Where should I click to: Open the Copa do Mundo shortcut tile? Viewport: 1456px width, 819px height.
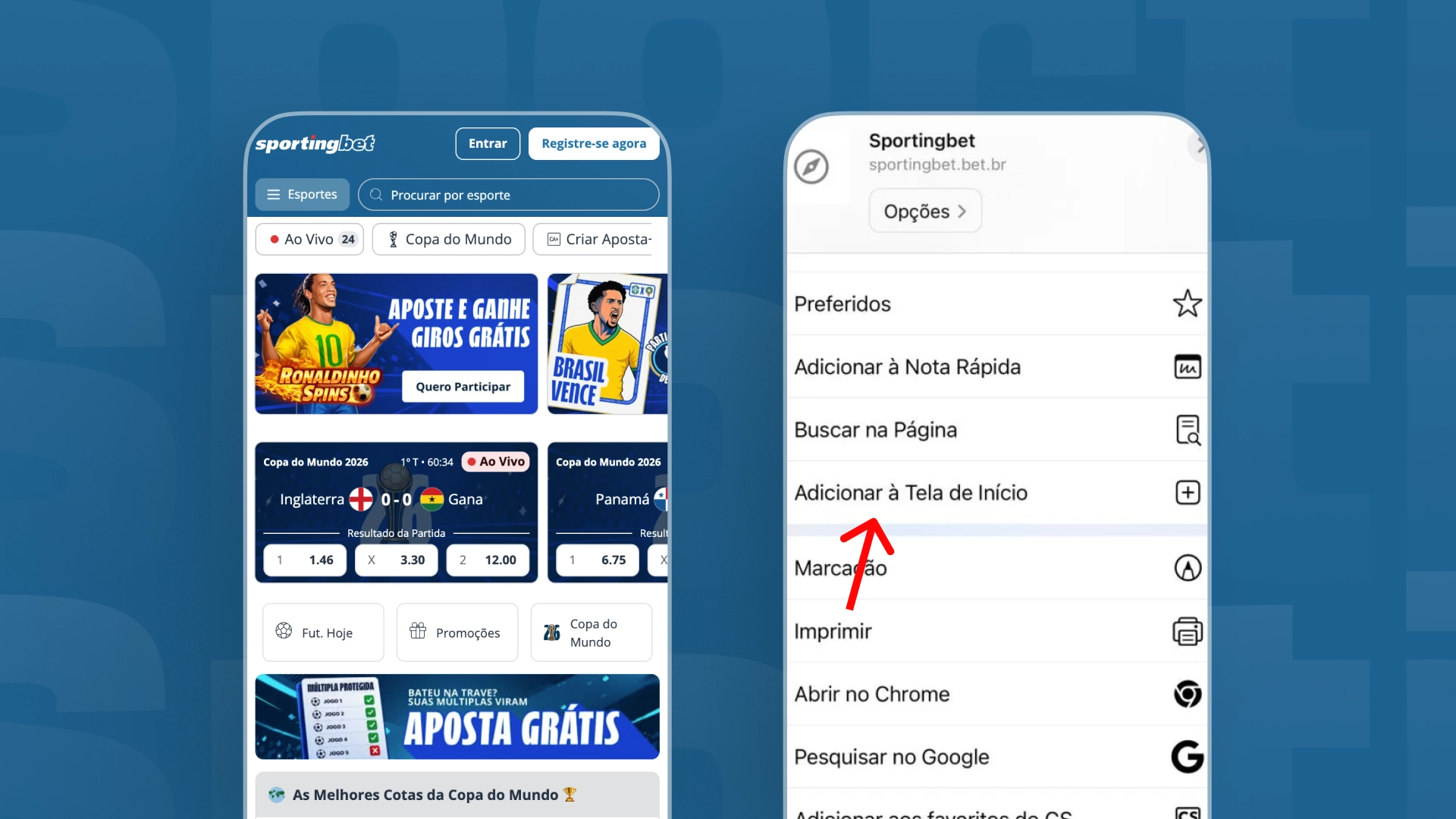[x=591, y=632]
